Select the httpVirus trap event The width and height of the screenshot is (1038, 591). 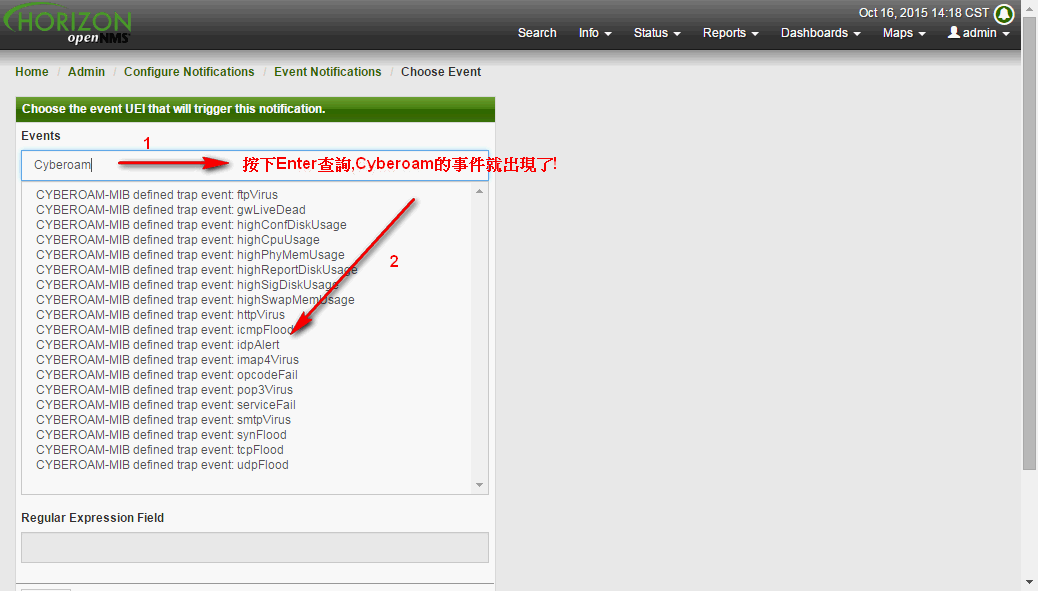tap(160, 315)
